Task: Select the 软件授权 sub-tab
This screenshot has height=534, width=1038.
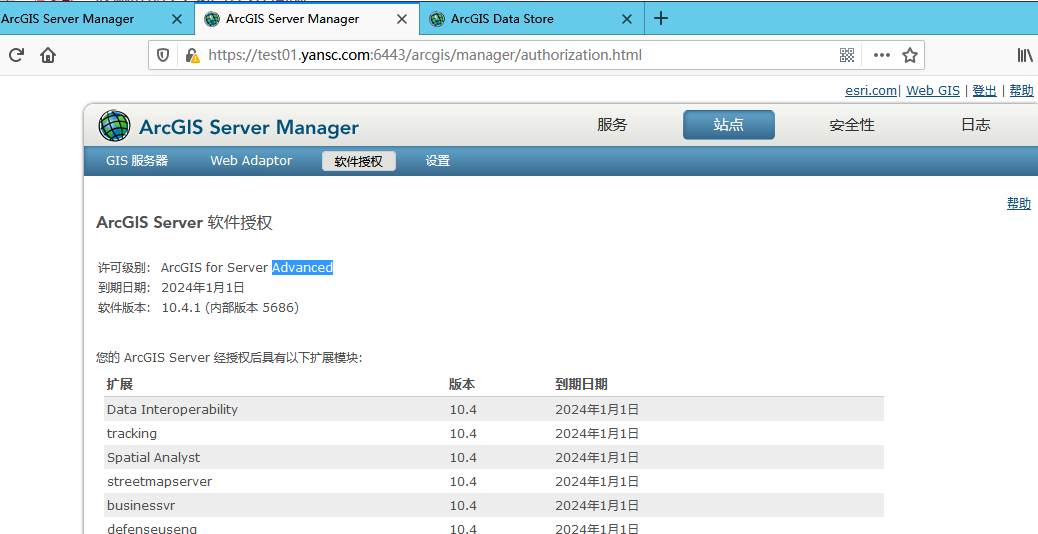Action: (359, 161)
